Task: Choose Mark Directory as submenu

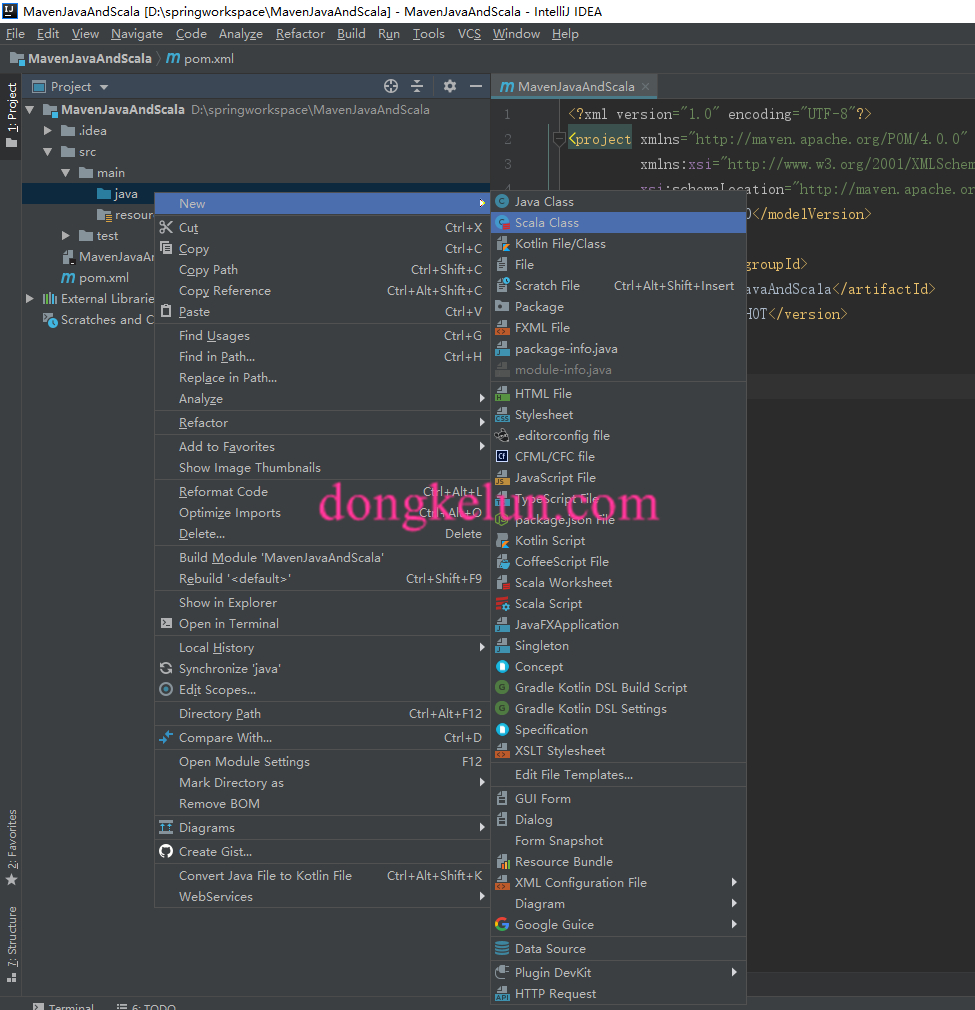Action: 322,783
